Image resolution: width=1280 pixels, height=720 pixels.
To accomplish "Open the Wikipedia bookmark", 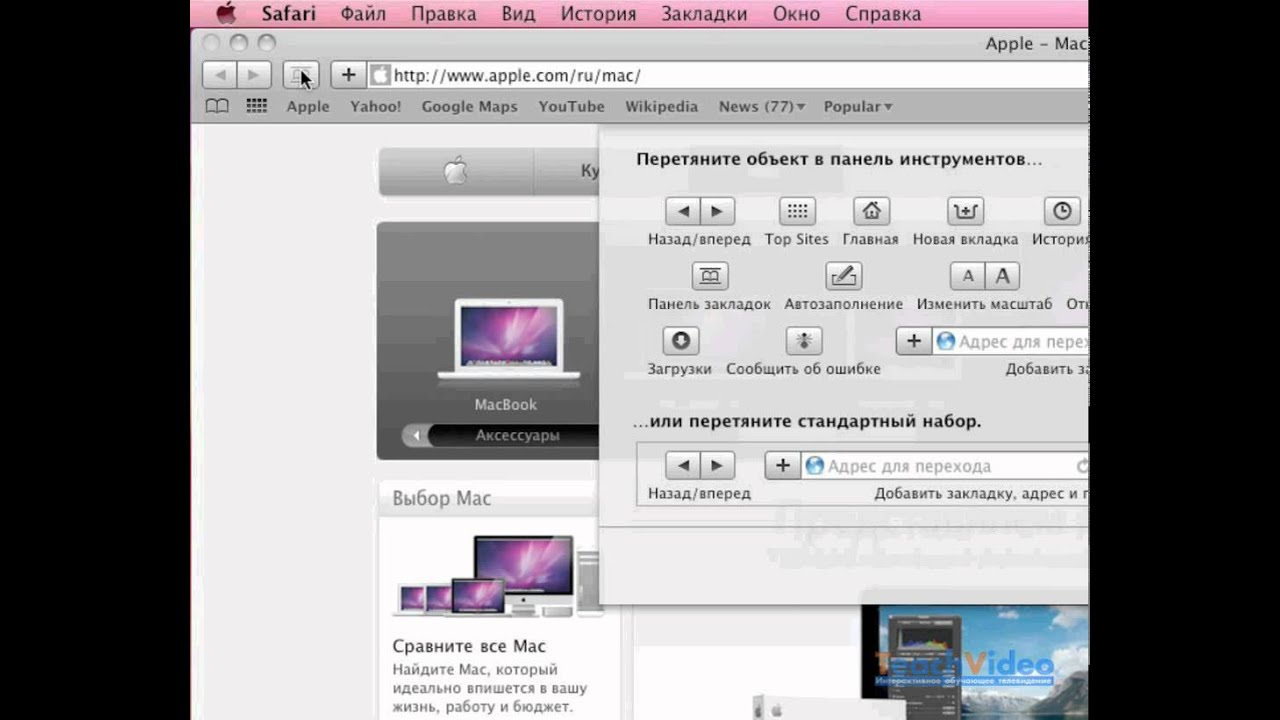I will (x=661, y=106).
